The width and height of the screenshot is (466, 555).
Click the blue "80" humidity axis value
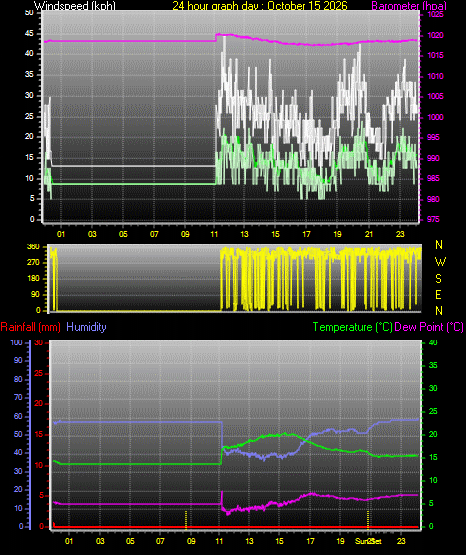pyautogui.click(x=18, y=379)
